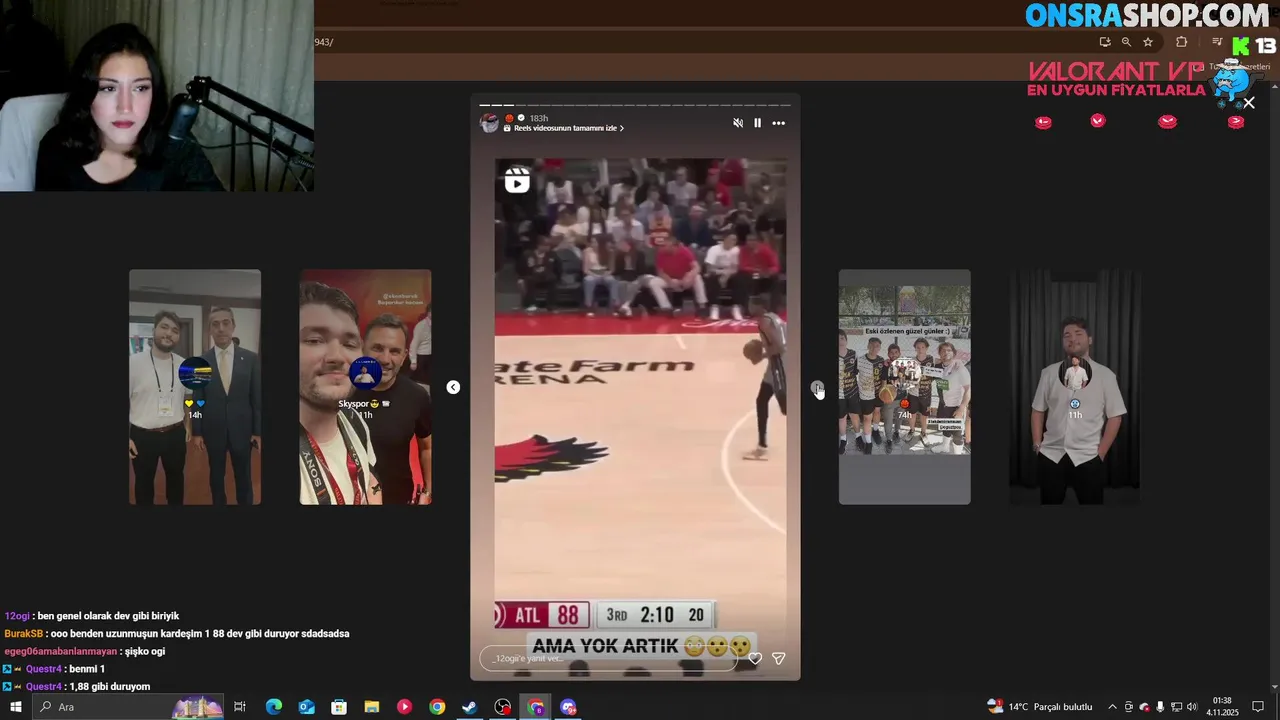Pause the playing story
Screen dimensions: 1280x720
757,123
